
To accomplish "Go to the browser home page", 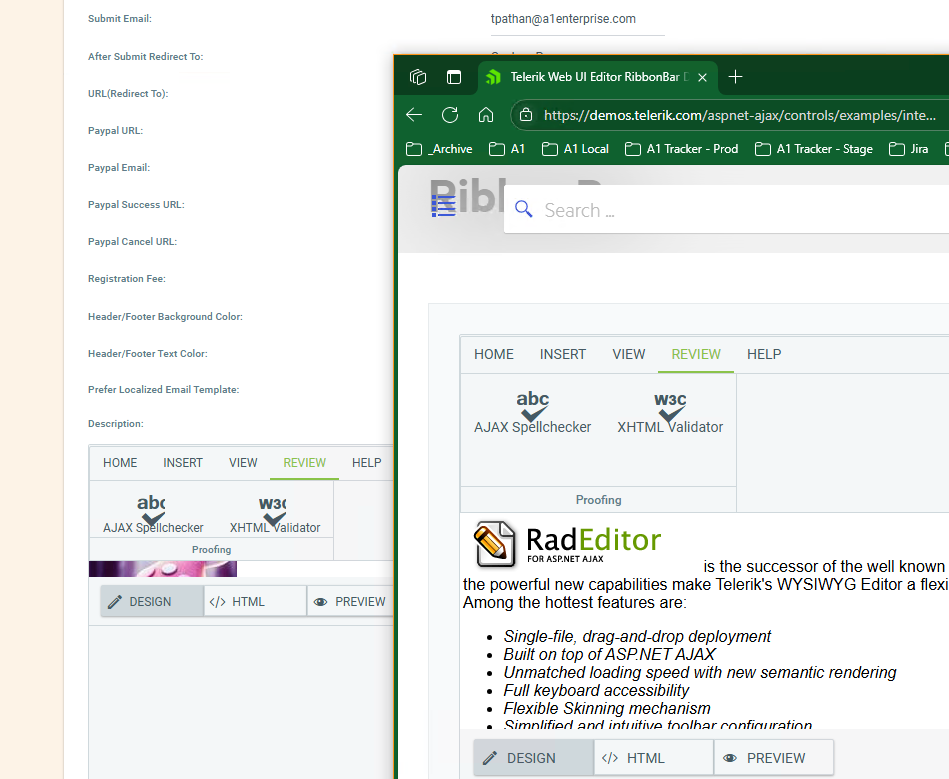I will click(x=486, y=115).
